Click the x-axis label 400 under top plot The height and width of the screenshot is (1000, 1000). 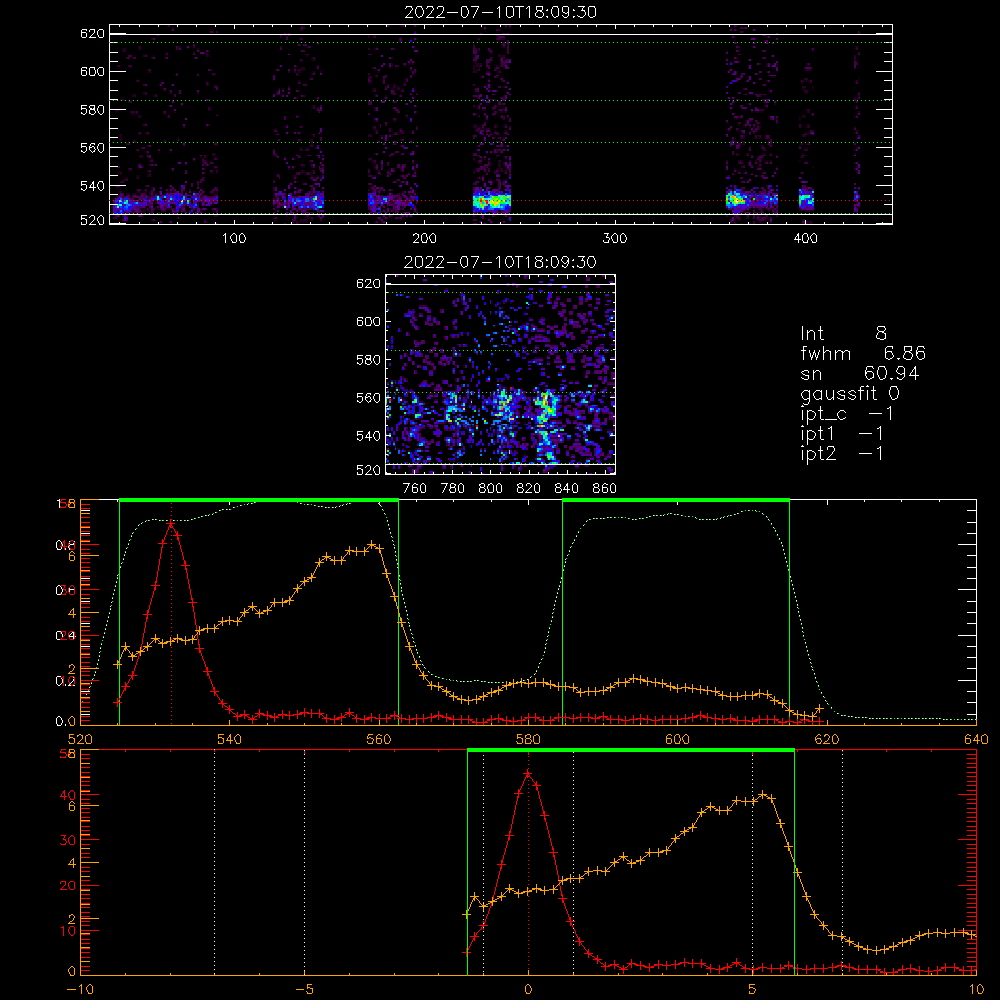(x=805, y=239)
